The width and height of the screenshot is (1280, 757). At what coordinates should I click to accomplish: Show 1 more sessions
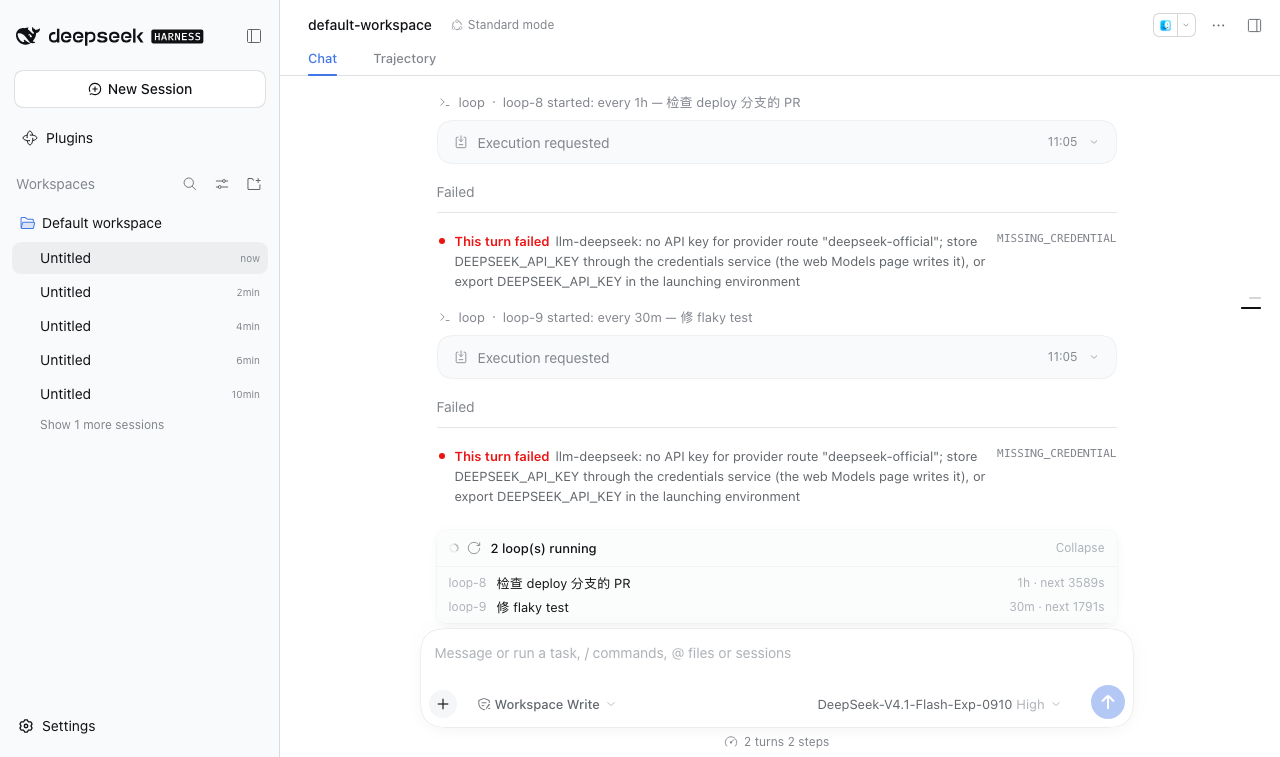pyautogui.click(x=102, y=425)
